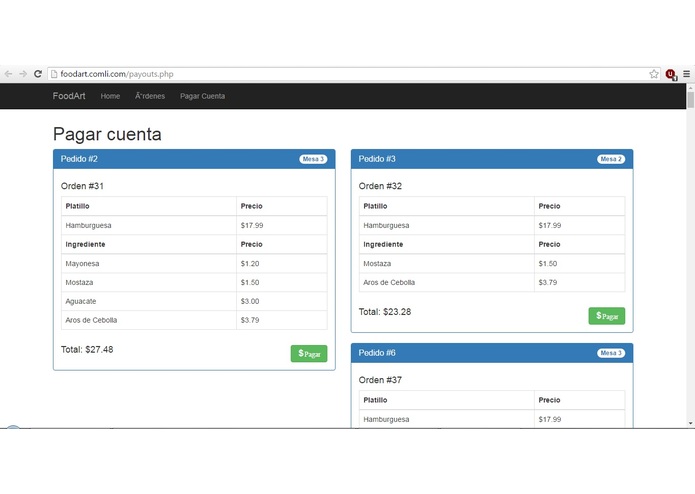The image size is (695, 494).
Task: Select the Orden #37 heading
Action: 380,380
